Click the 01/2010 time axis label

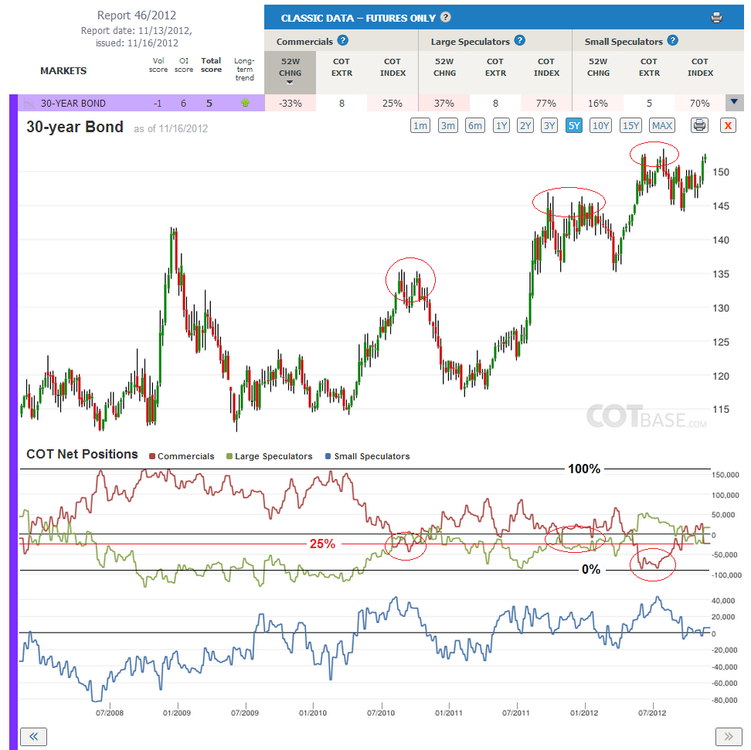coord(313,713)
